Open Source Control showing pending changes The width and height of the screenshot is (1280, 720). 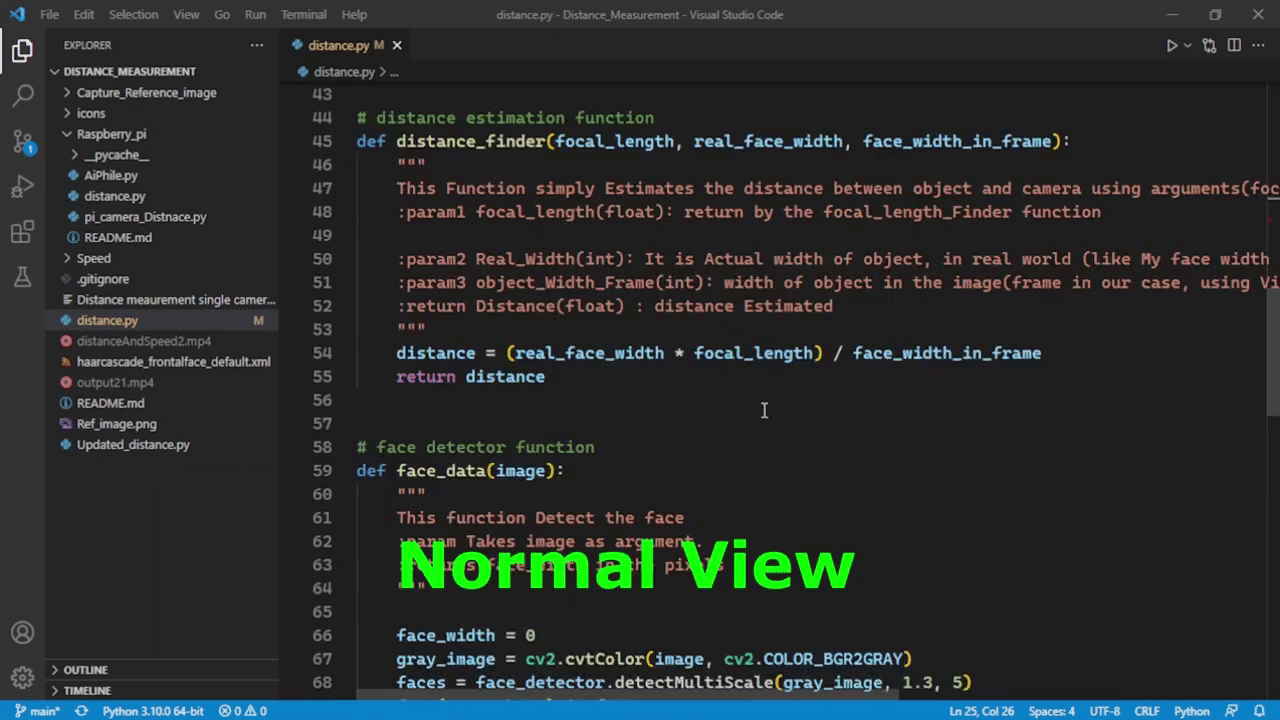[24, 141]
